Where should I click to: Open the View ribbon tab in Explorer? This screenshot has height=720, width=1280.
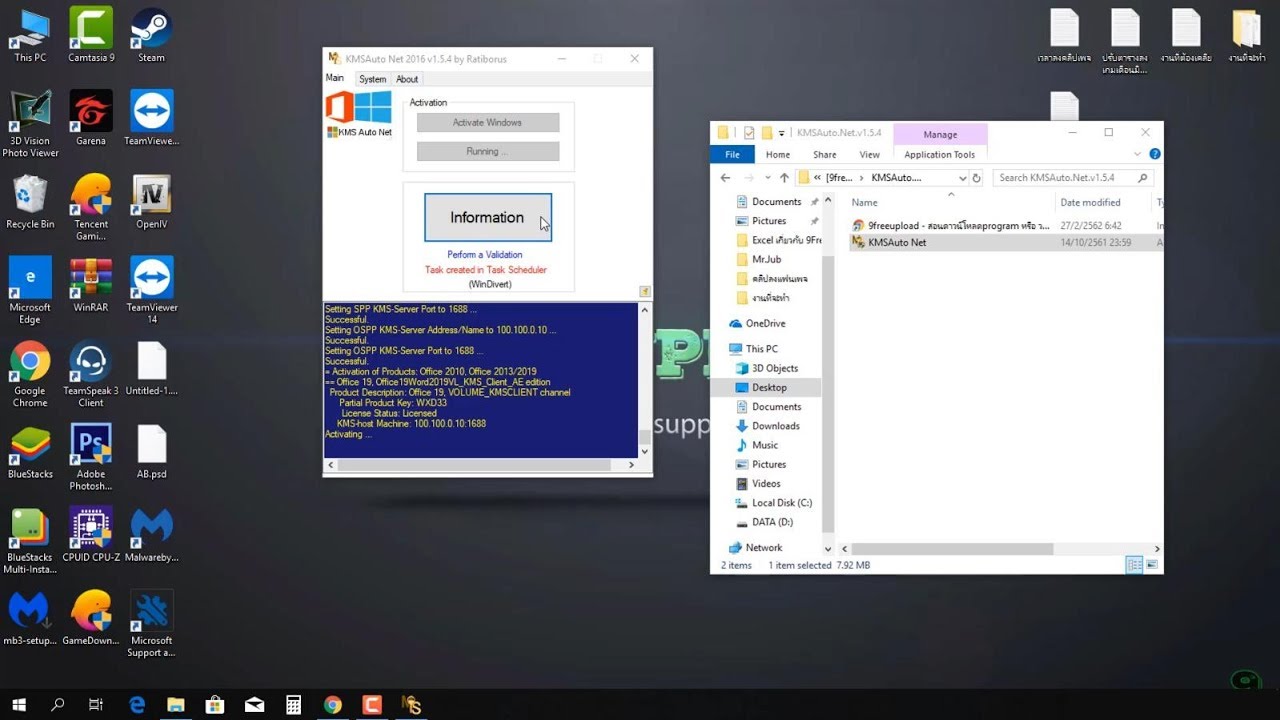[869, 154]
